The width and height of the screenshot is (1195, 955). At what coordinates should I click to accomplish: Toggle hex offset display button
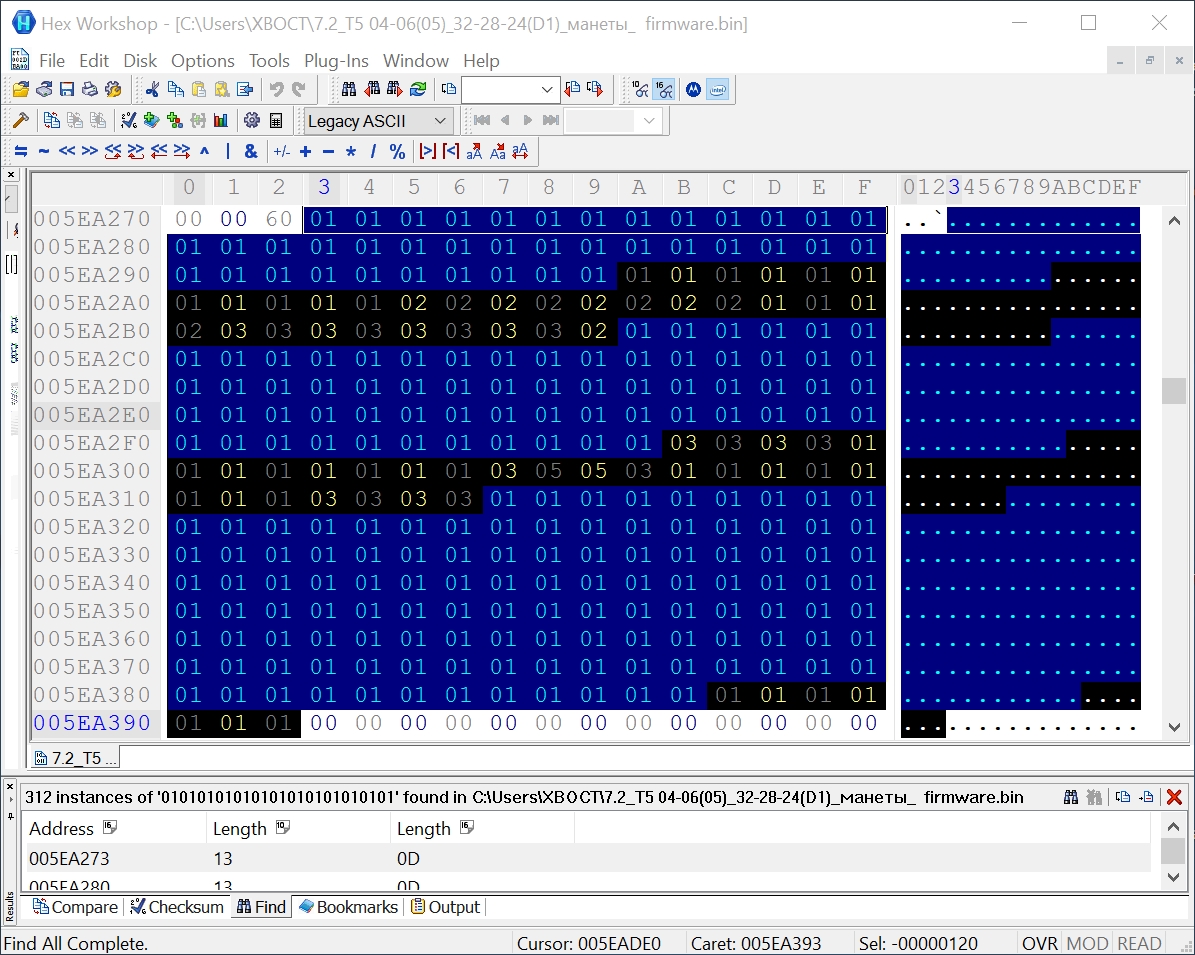[x=664, y=90]
